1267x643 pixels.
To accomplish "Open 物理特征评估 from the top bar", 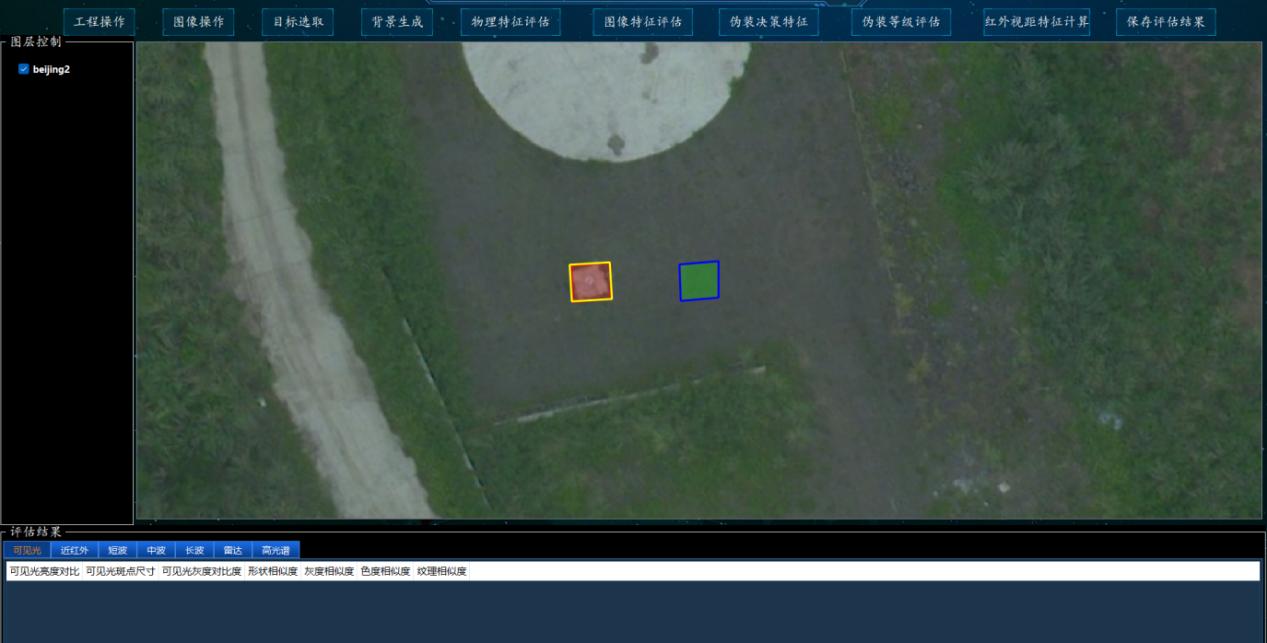I will 510,22.
